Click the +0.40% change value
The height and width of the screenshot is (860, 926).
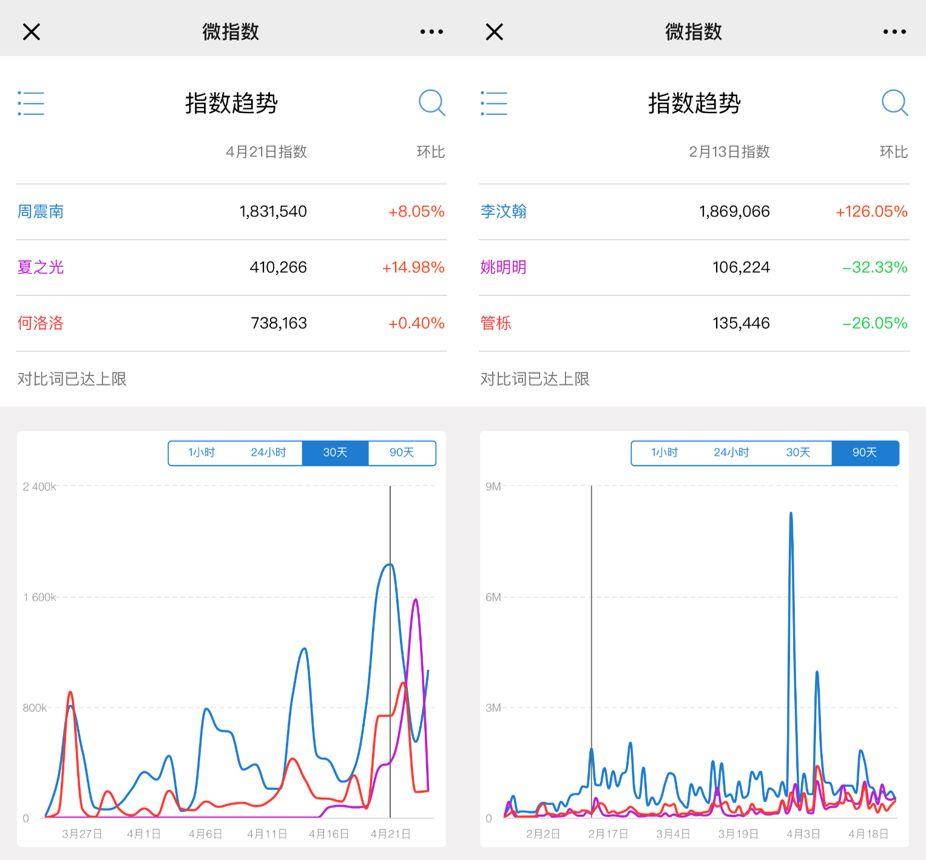click(x=416, y=323)
